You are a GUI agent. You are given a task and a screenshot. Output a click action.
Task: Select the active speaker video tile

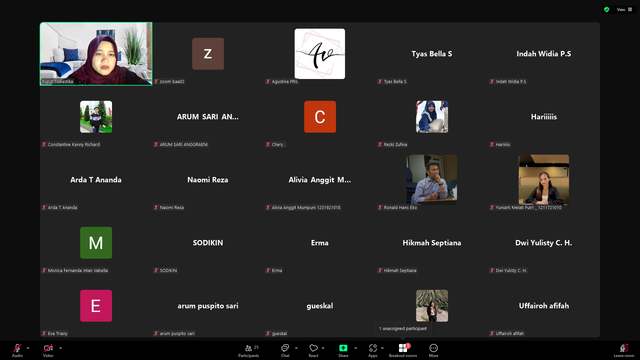point(96,54)
